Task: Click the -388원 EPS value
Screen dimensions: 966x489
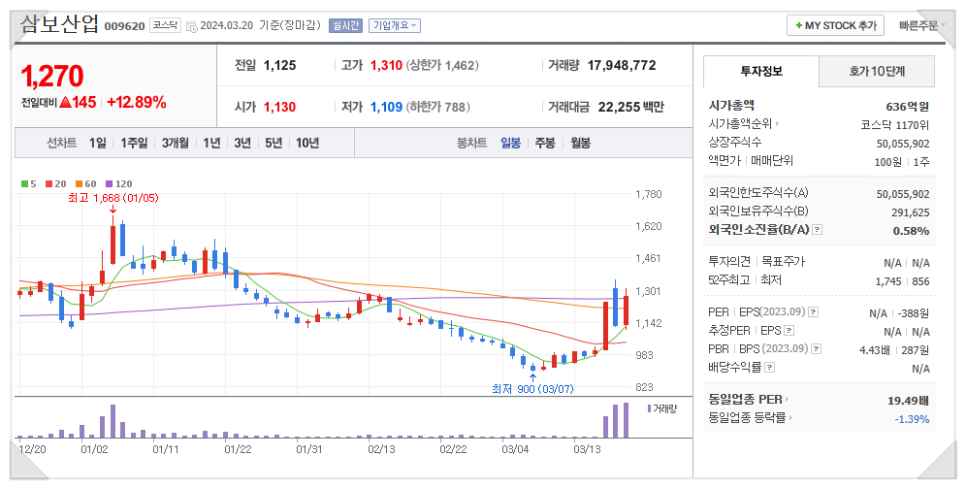Action: click(913, 313)
